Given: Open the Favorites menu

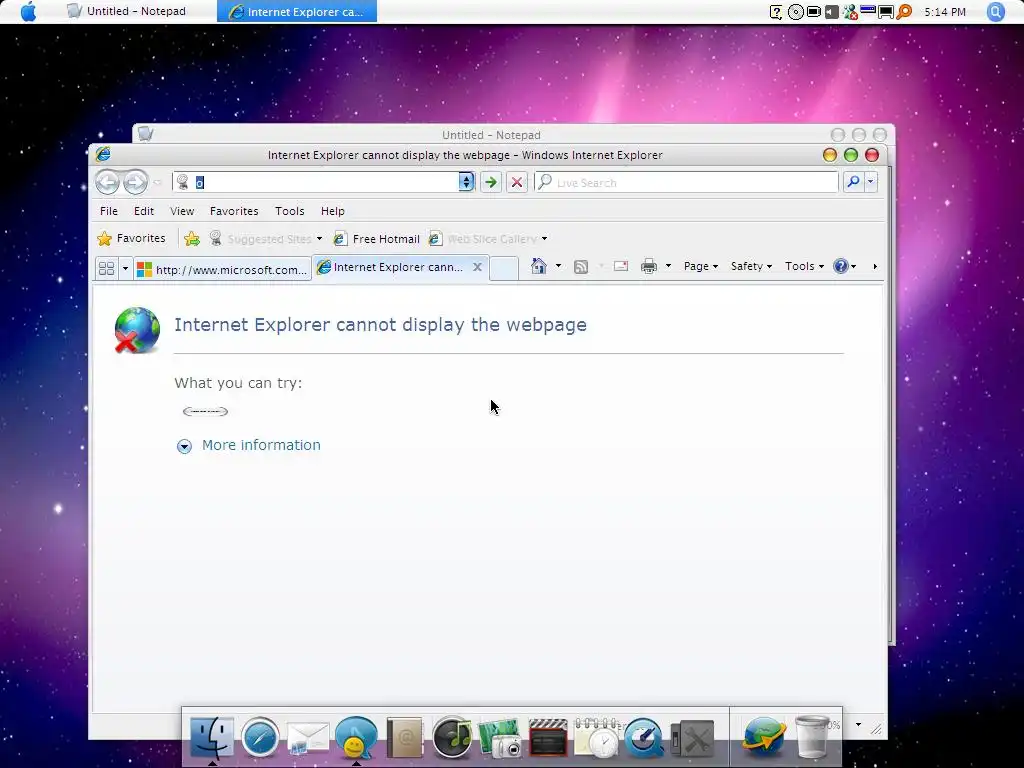Looking at the screenshot, I should [234, 211].
